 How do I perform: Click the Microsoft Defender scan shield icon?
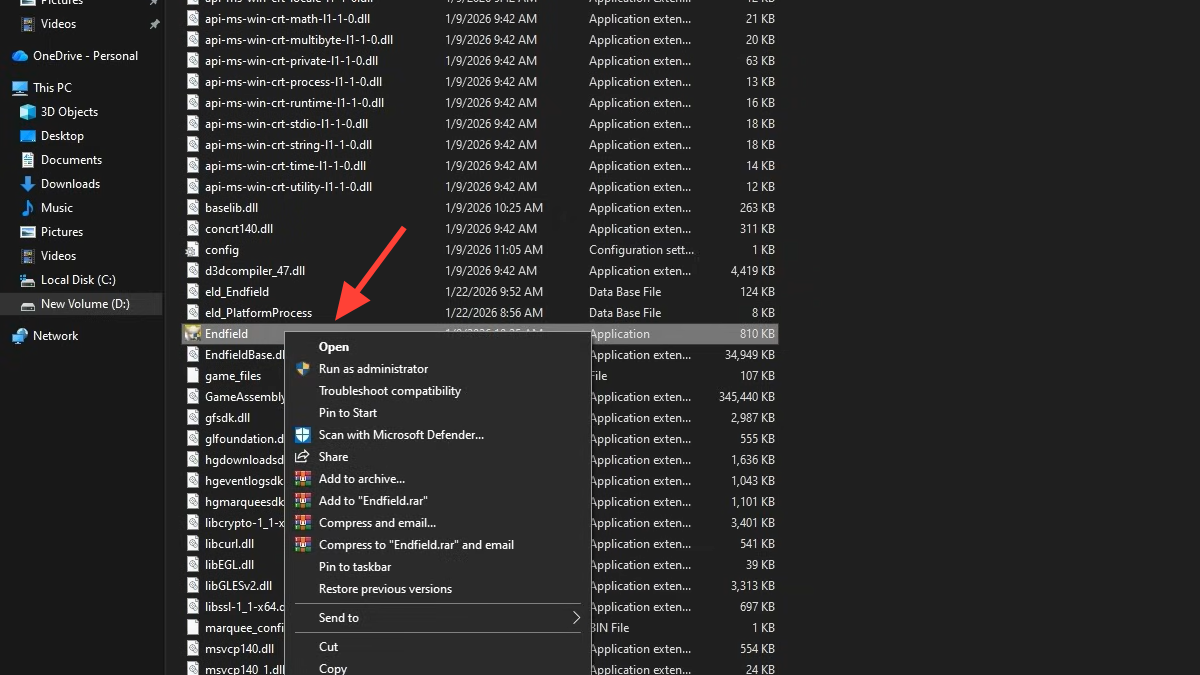[302, 435]
